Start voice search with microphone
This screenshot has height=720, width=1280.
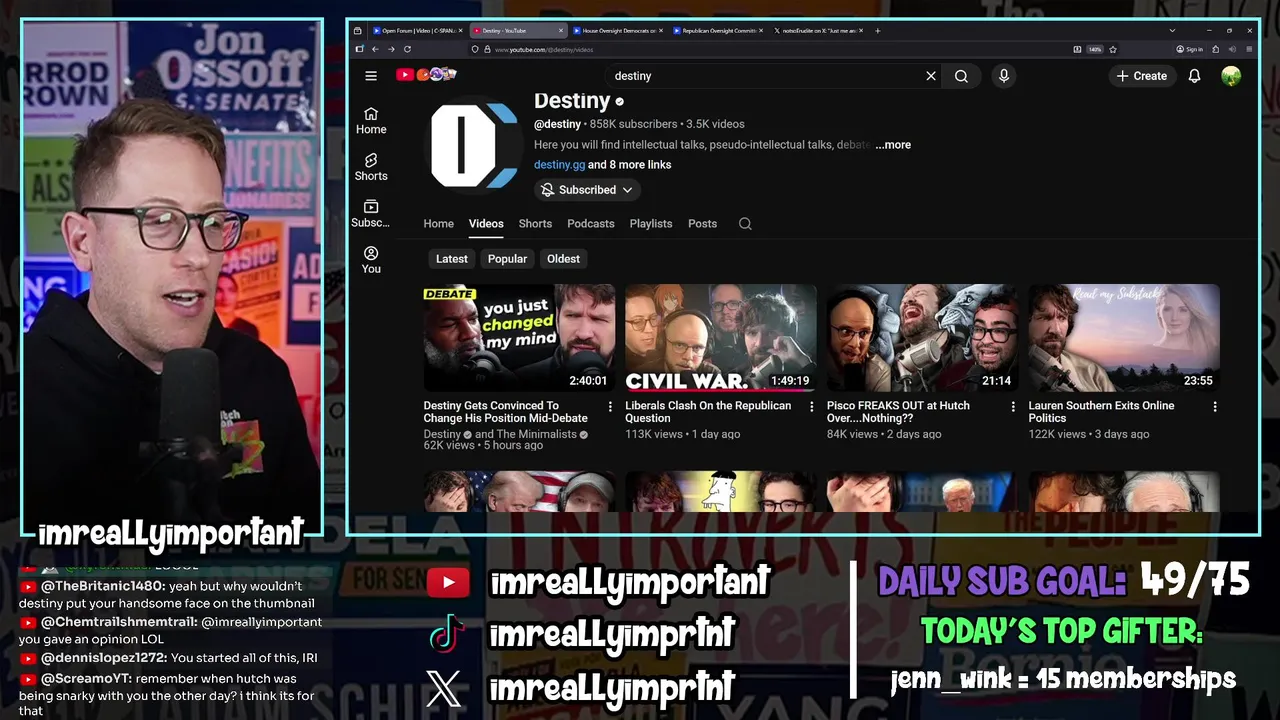coord(1004,76)
